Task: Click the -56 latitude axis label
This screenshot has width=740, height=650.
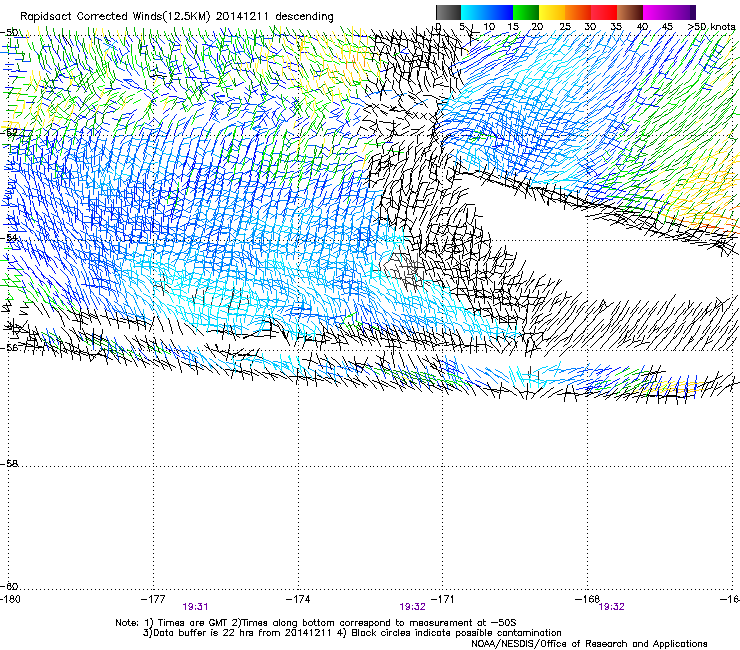Action: (x=9, y=347)
